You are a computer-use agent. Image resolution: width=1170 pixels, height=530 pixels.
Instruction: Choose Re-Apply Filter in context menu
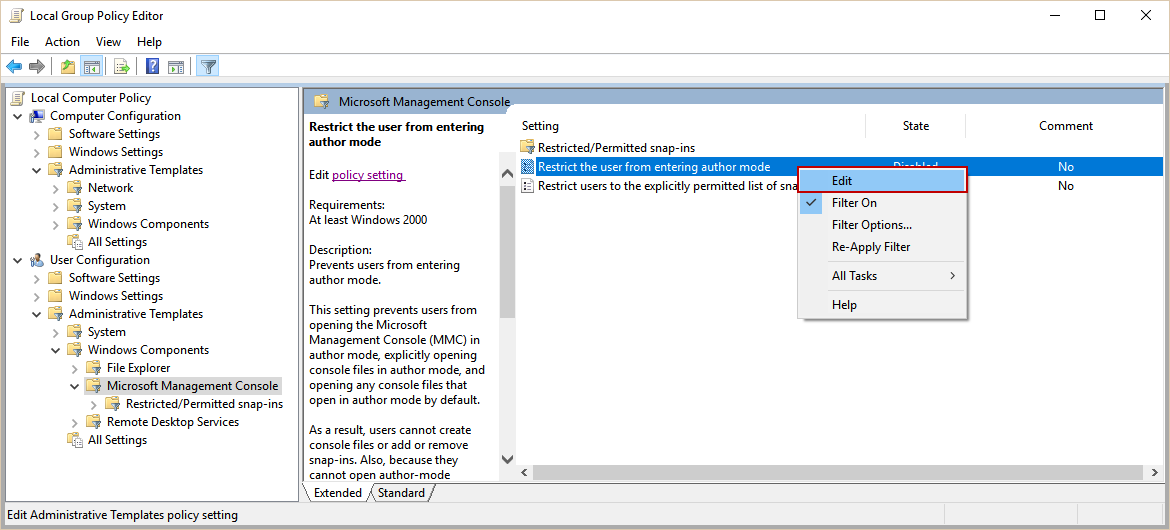[x=883, y=246]
